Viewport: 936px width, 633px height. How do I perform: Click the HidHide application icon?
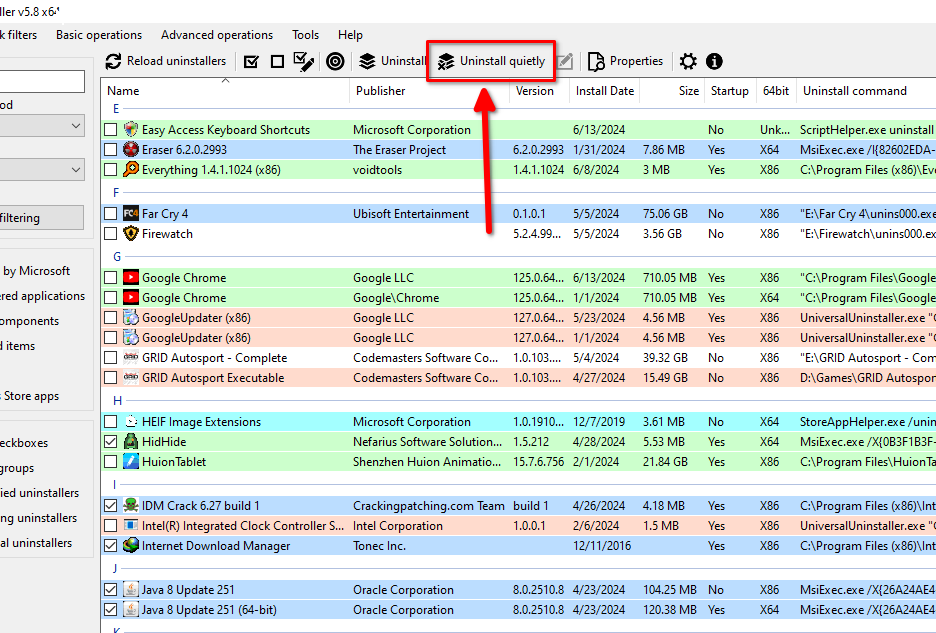coord(131,442)
